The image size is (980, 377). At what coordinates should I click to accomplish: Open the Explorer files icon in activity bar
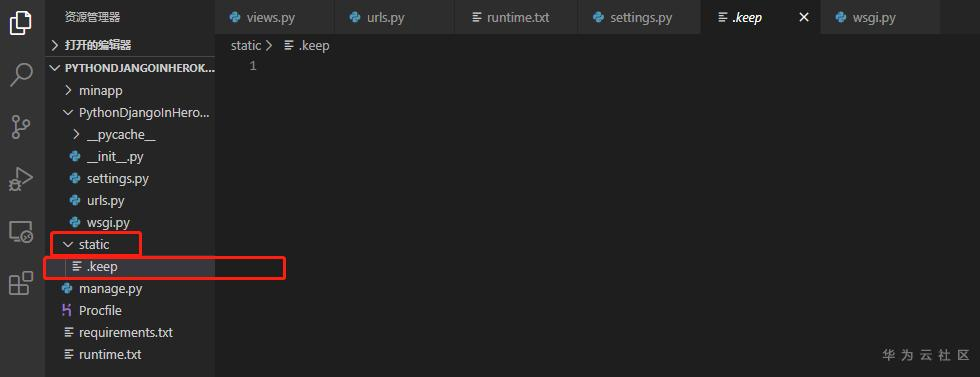point(21,23)
